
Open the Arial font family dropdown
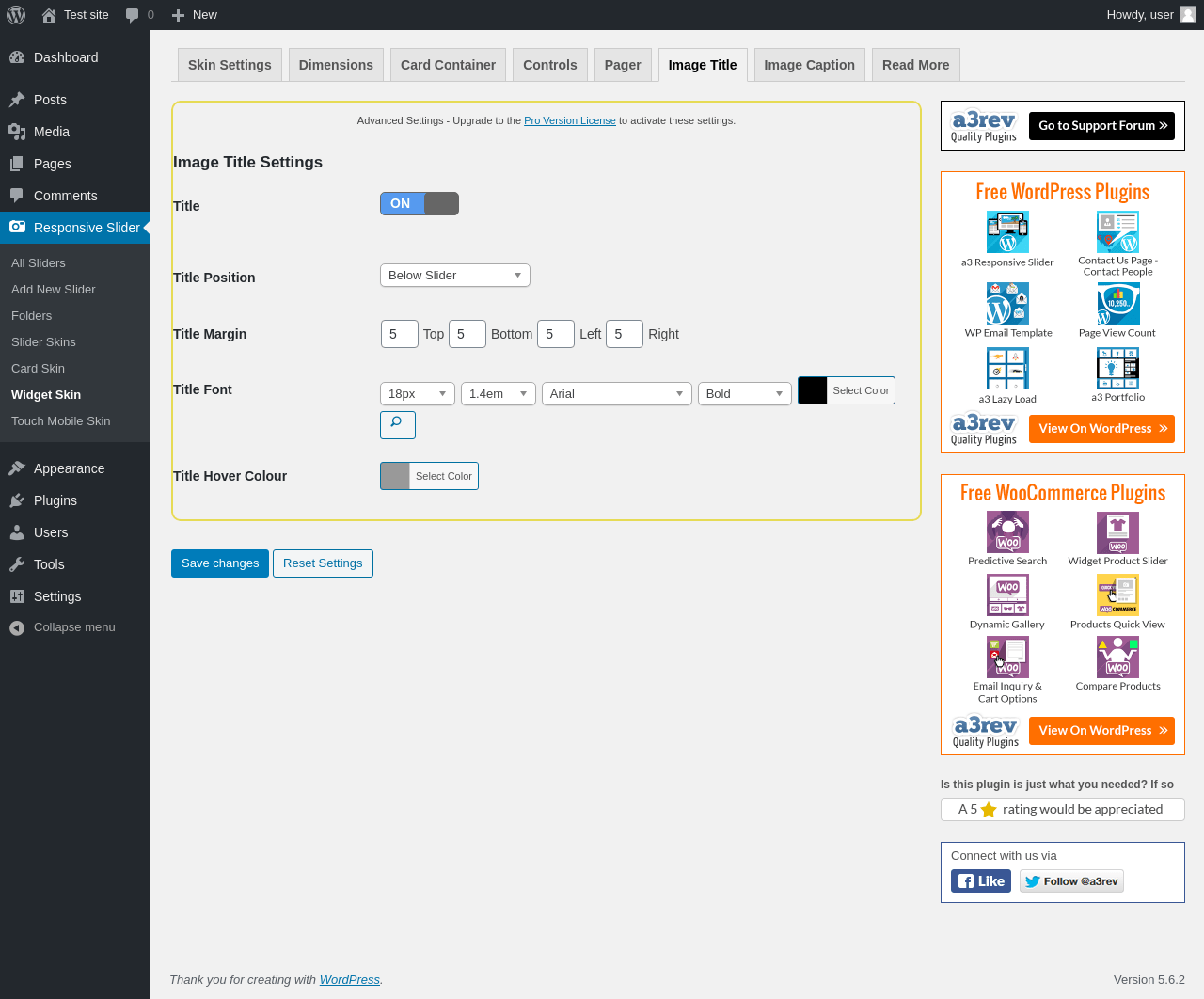617,394
